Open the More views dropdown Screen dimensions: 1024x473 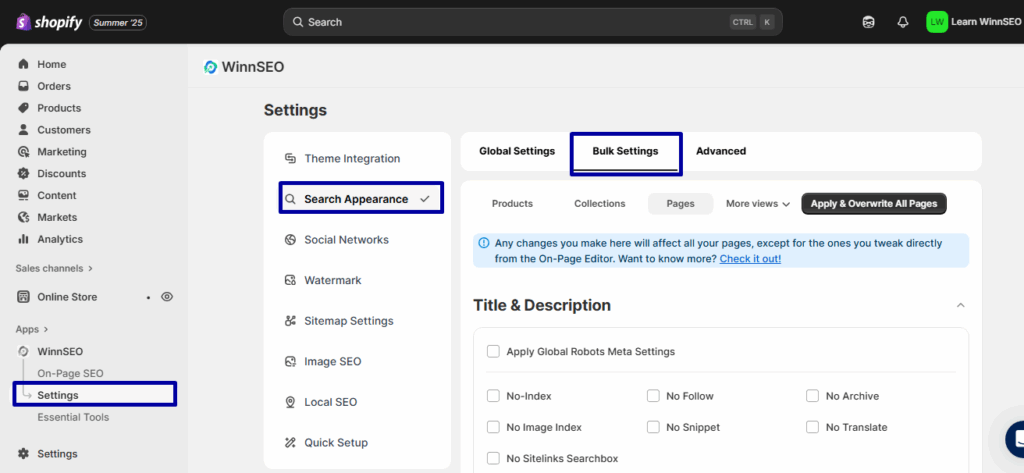pyautogui.click(x=758, y=204)
